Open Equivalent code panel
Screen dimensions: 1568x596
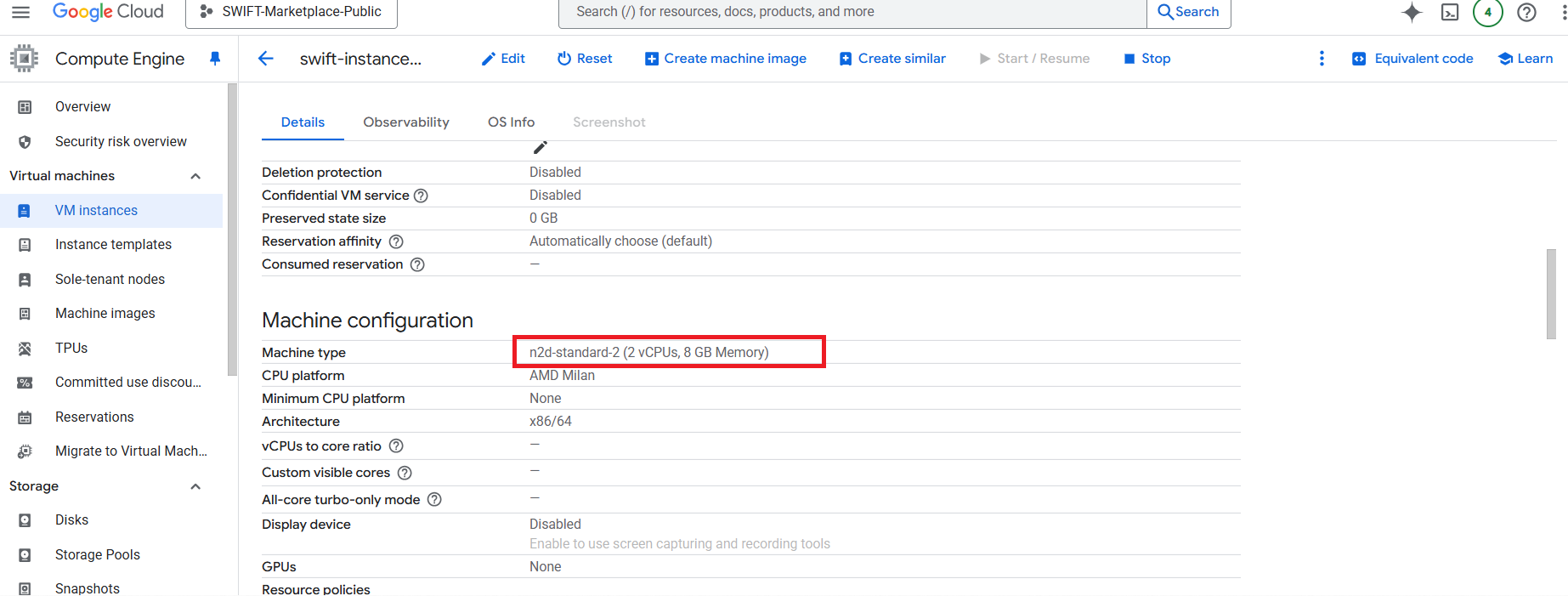1412,59
